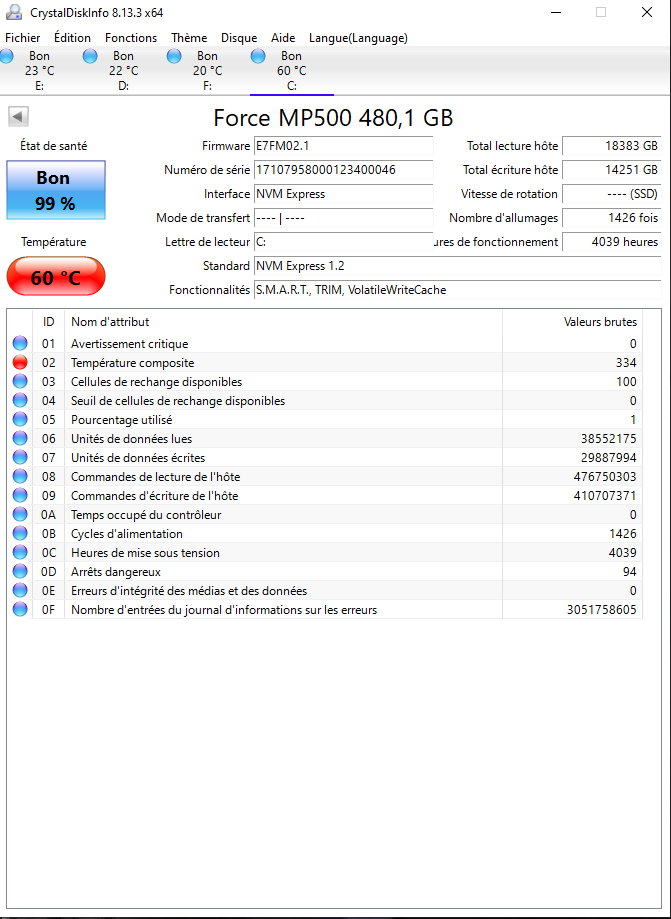Click the Lettre de lecteur field C:
The image size is (671, 919).
pyautogui.click(x=343, y=242)
